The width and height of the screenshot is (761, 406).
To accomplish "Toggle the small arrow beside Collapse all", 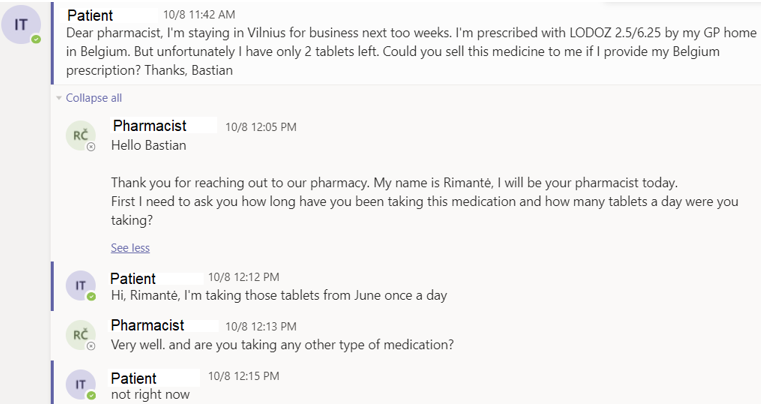I will click(59, 98).
